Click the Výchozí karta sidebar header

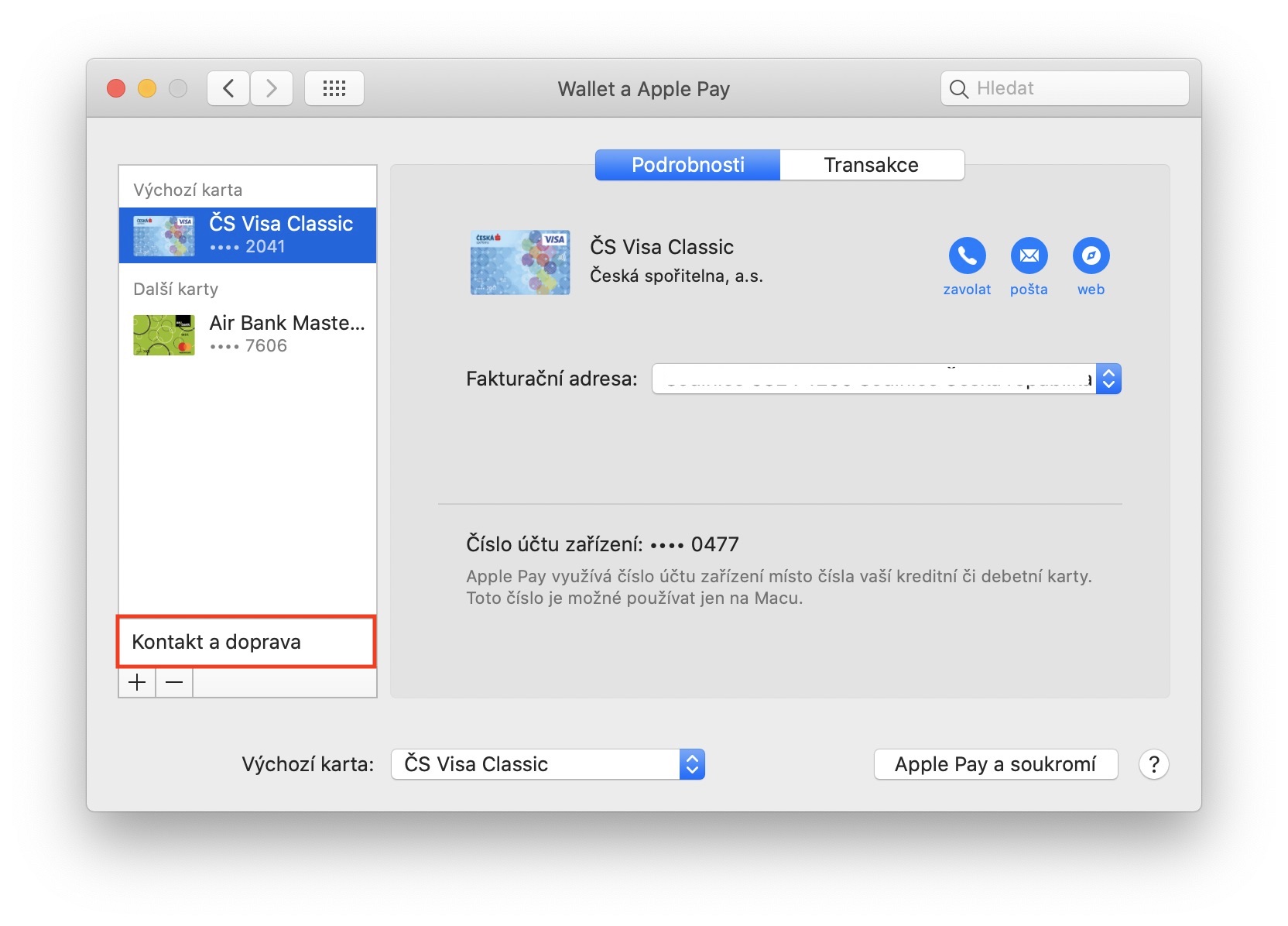tap(187, 190)
